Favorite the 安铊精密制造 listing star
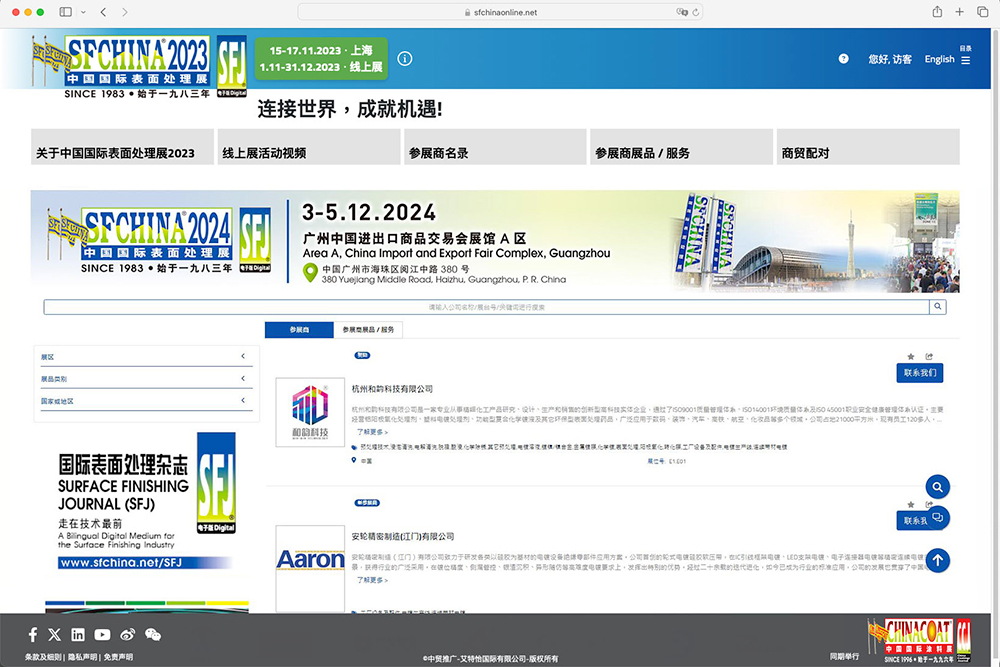1000x667 pixels. pos(911,504)
